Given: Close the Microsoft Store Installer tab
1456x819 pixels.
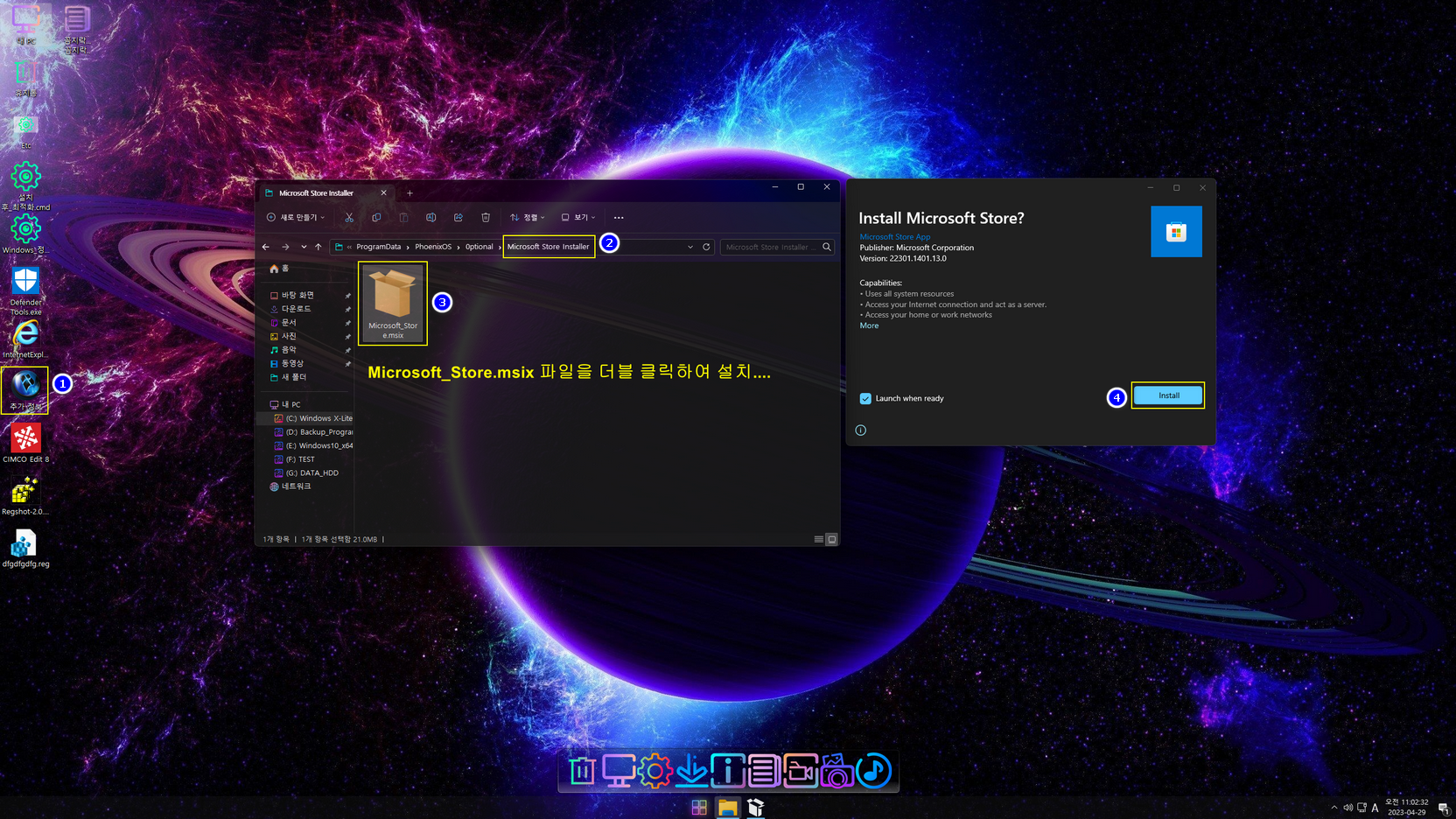Looking at the screenshot, I should point(383,193).
